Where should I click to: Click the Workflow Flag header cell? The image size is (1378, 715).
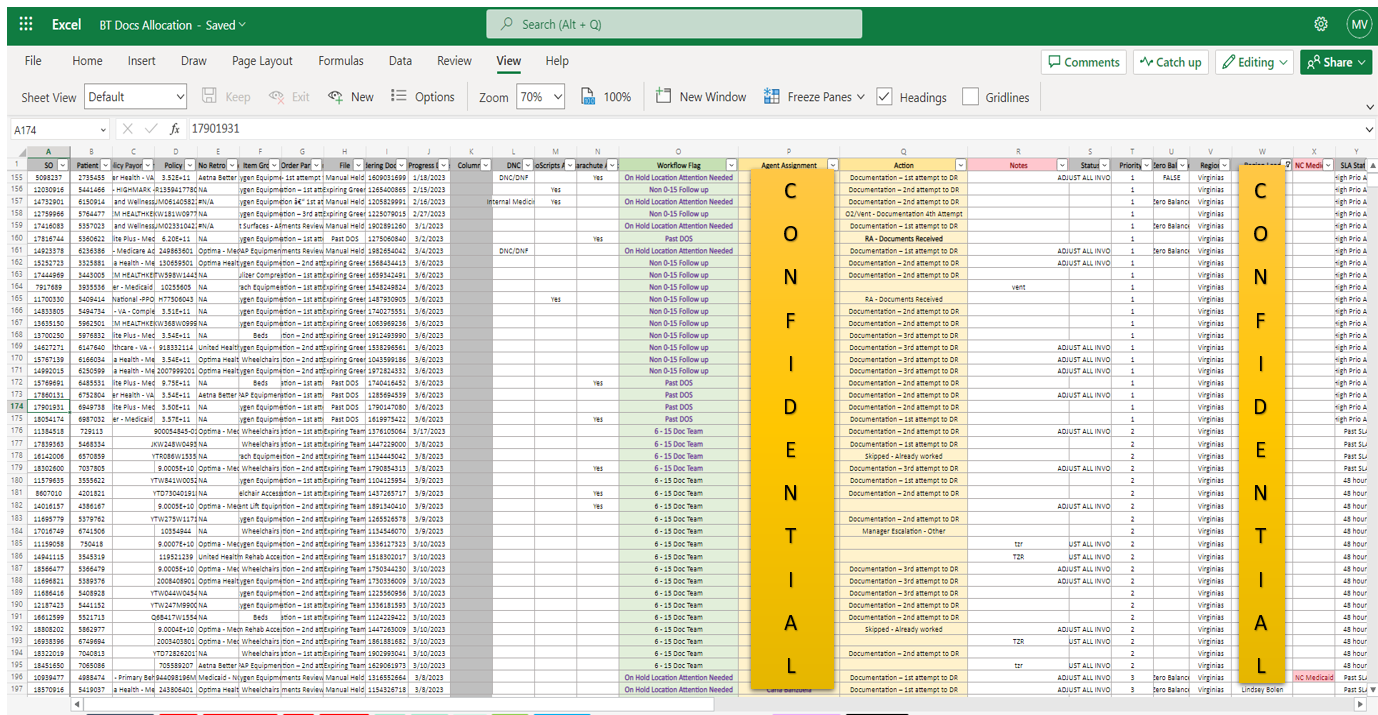[678, 165]
